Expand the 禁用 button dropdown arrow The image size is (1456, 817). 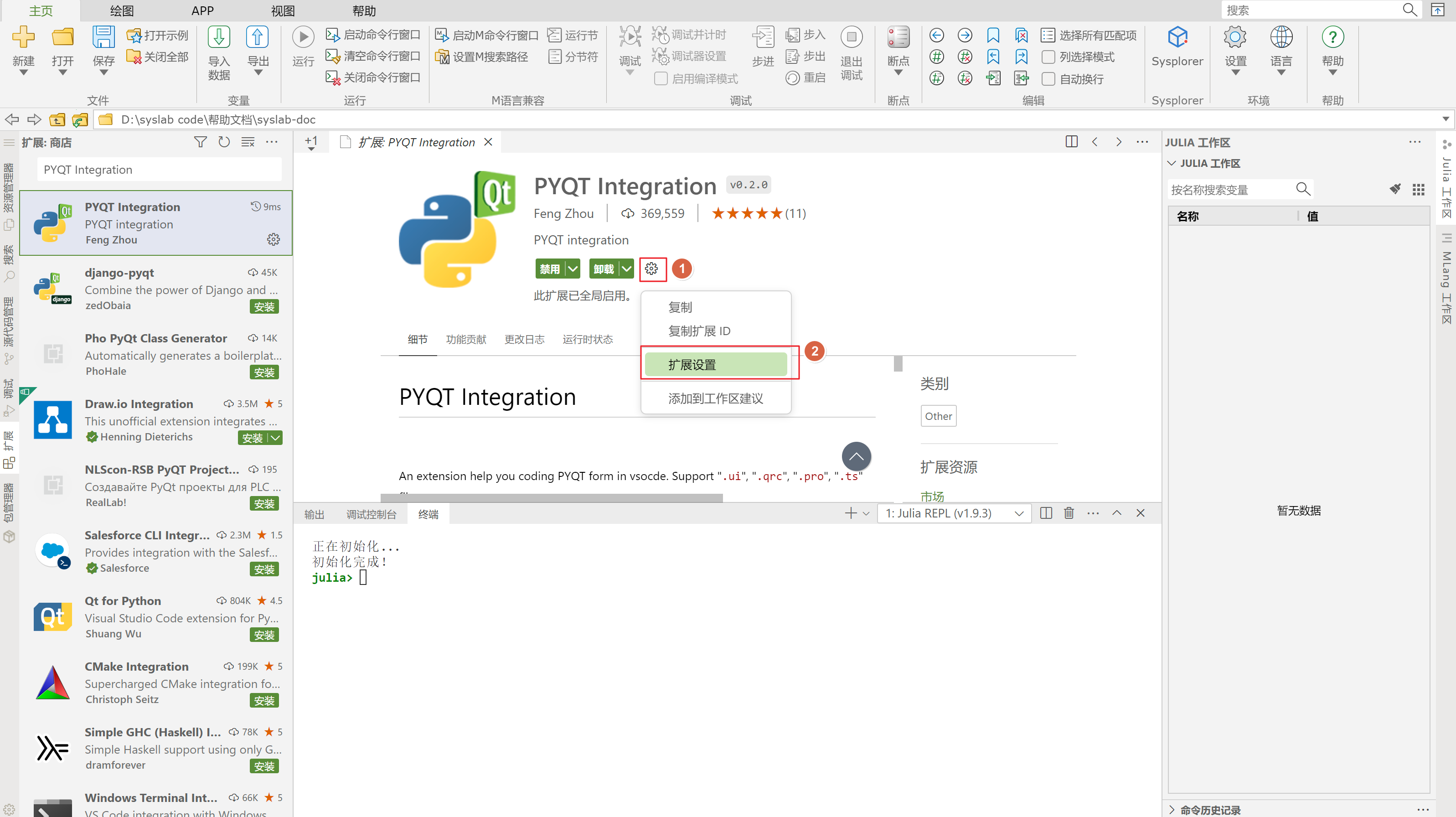(x=573, y=269)
